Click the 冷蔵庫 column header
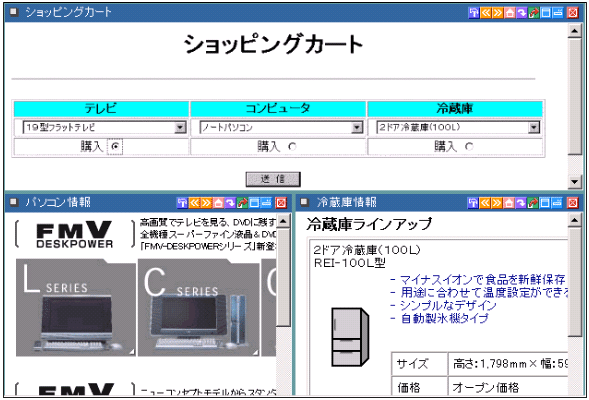Screen dimensions: 589x400 (455, 109)
